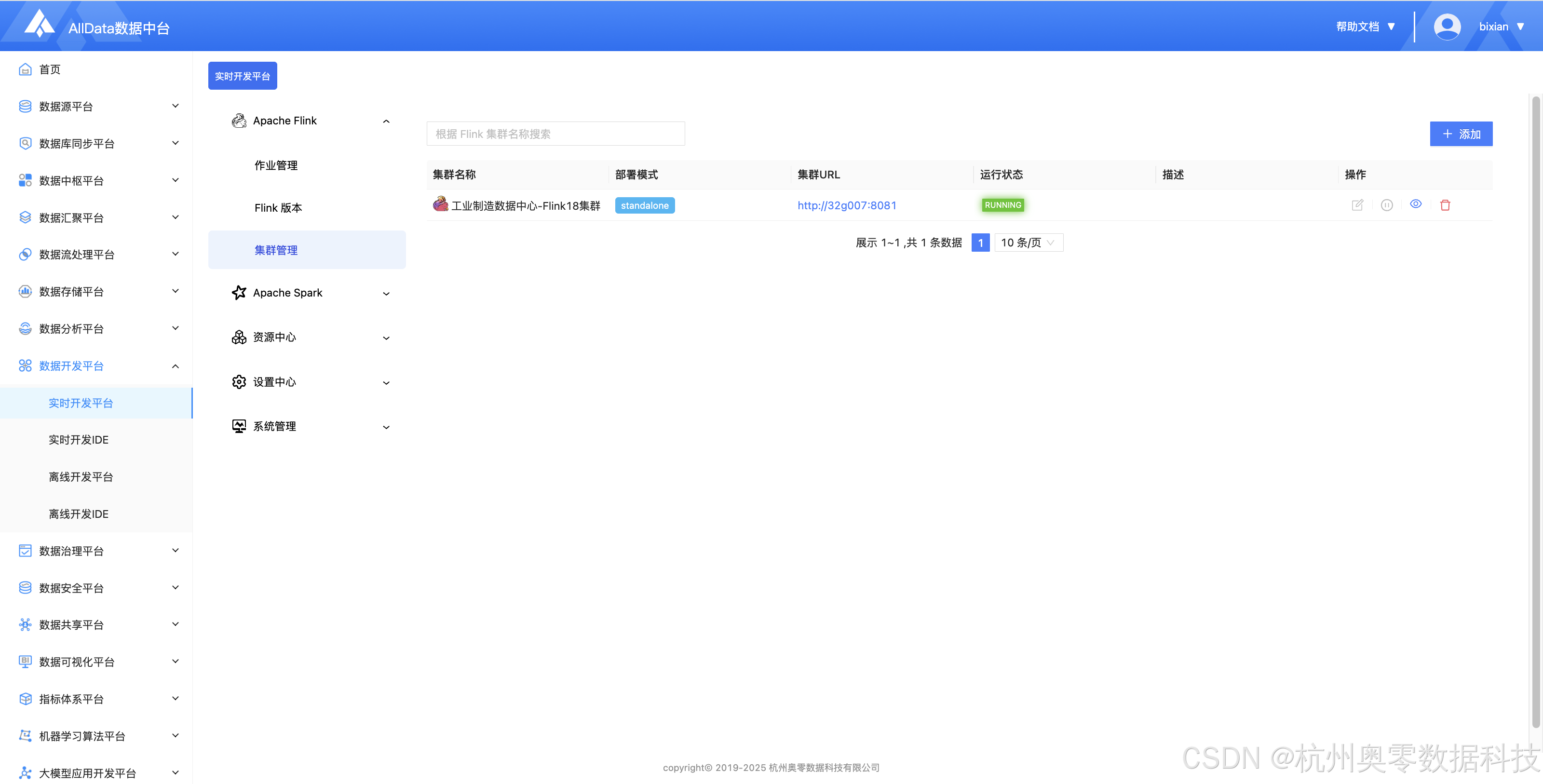
Task: Delete the cluster using the red trash icon
Action: click(1445, 205)
